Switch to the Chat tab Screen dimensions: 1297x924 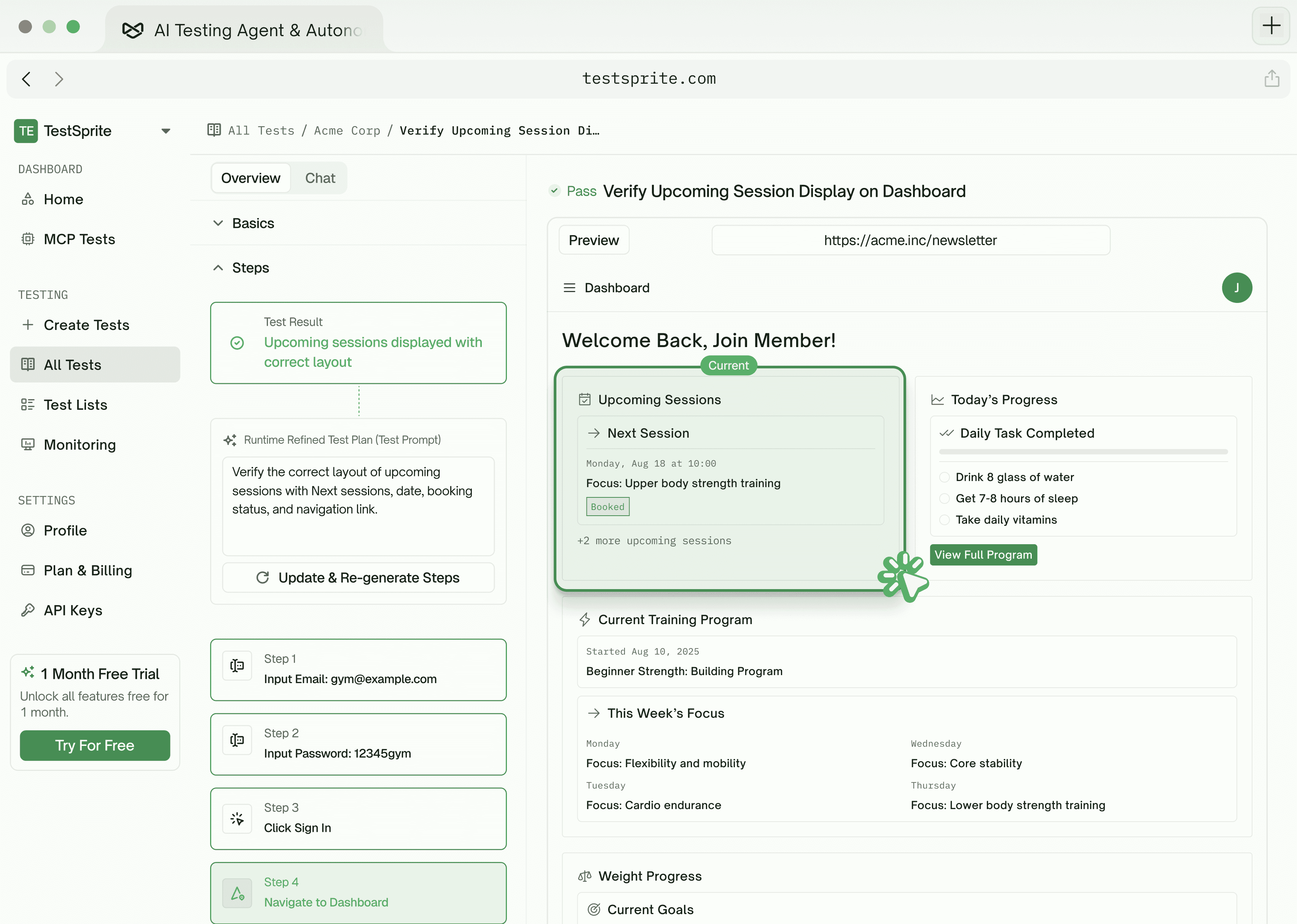point(320,178)
